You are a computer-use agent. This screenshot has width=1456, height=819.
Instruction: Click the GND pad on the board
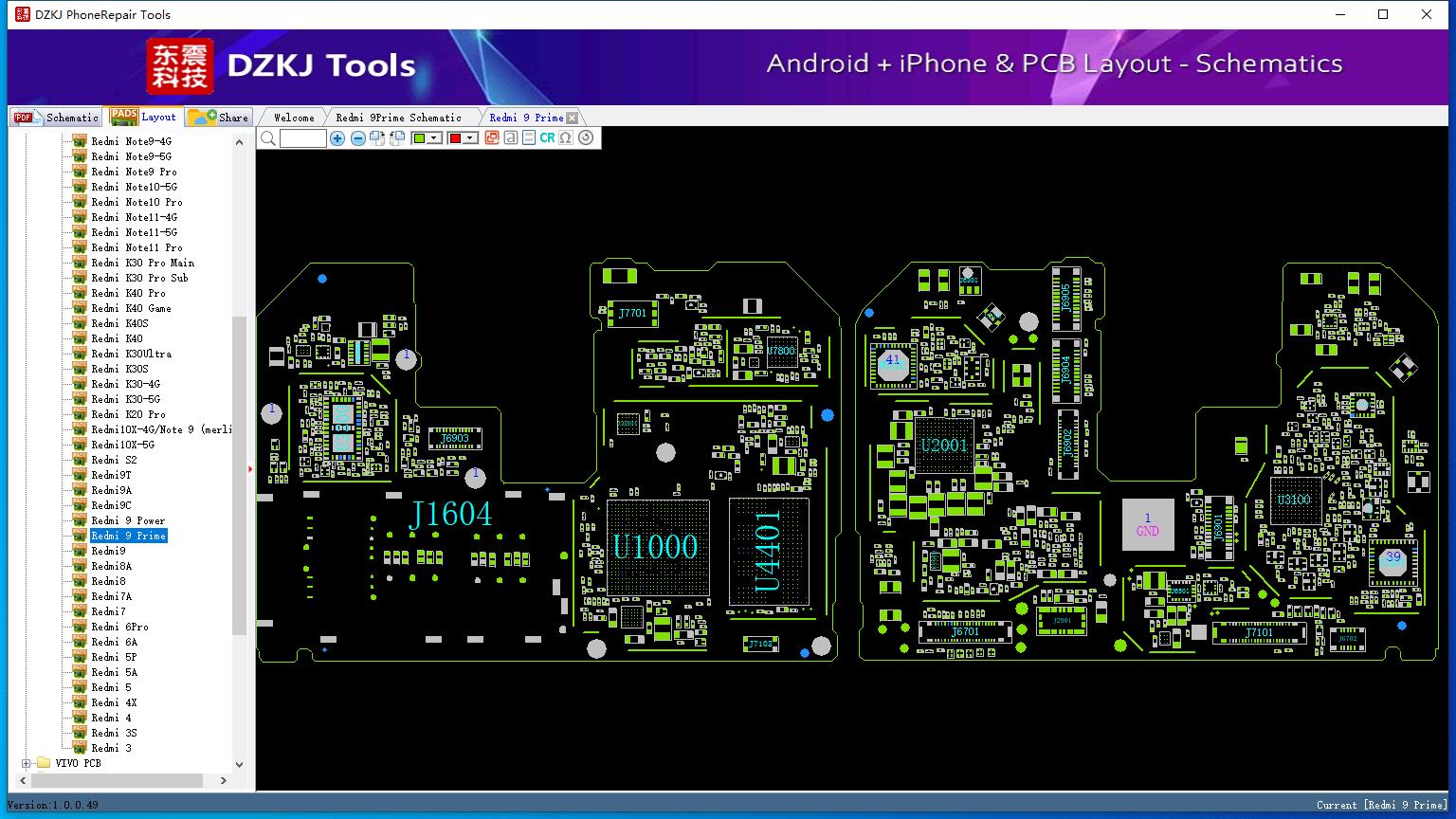1148,524
